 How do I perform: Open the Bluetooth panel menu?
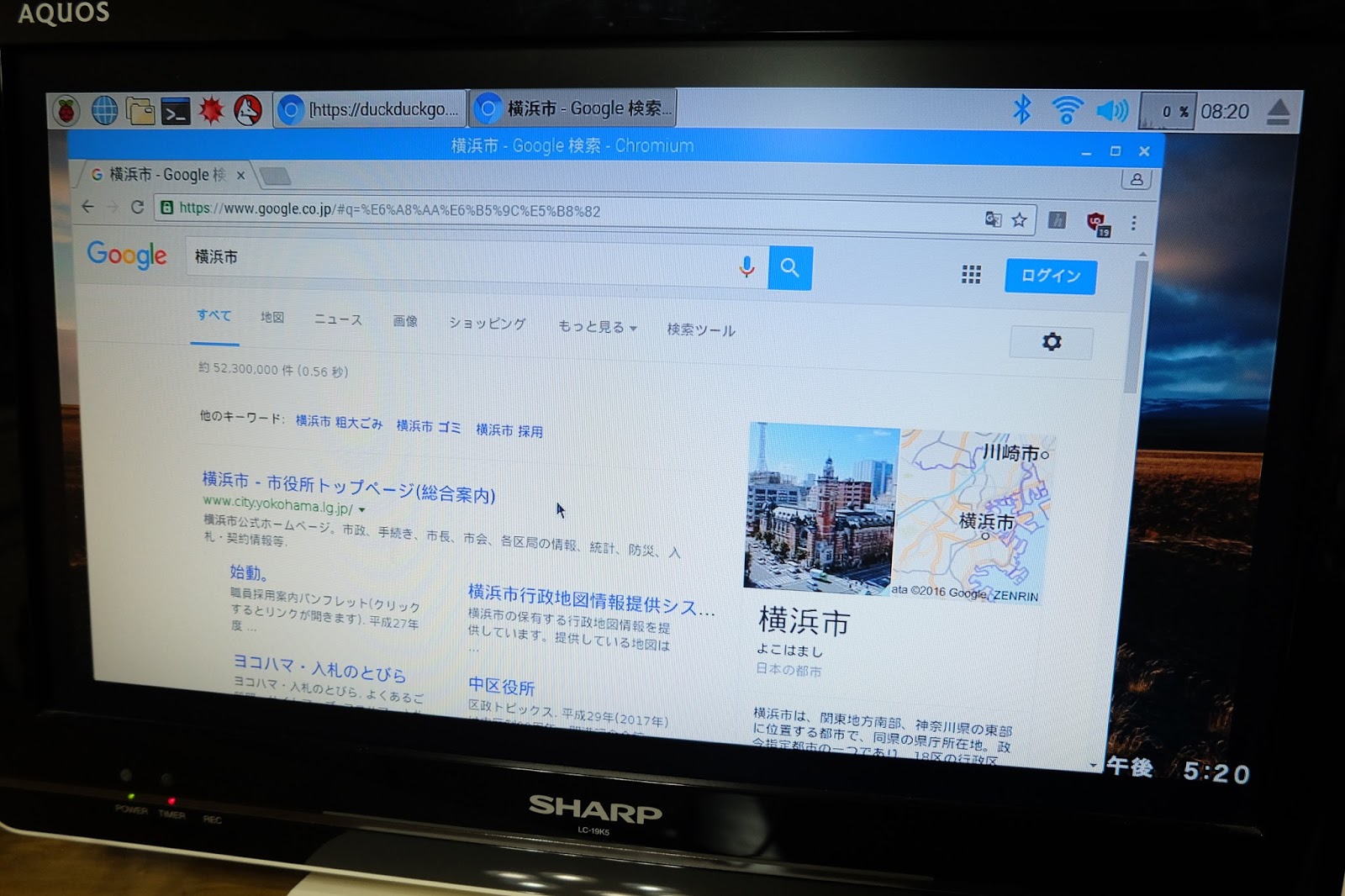(1022, 109)
